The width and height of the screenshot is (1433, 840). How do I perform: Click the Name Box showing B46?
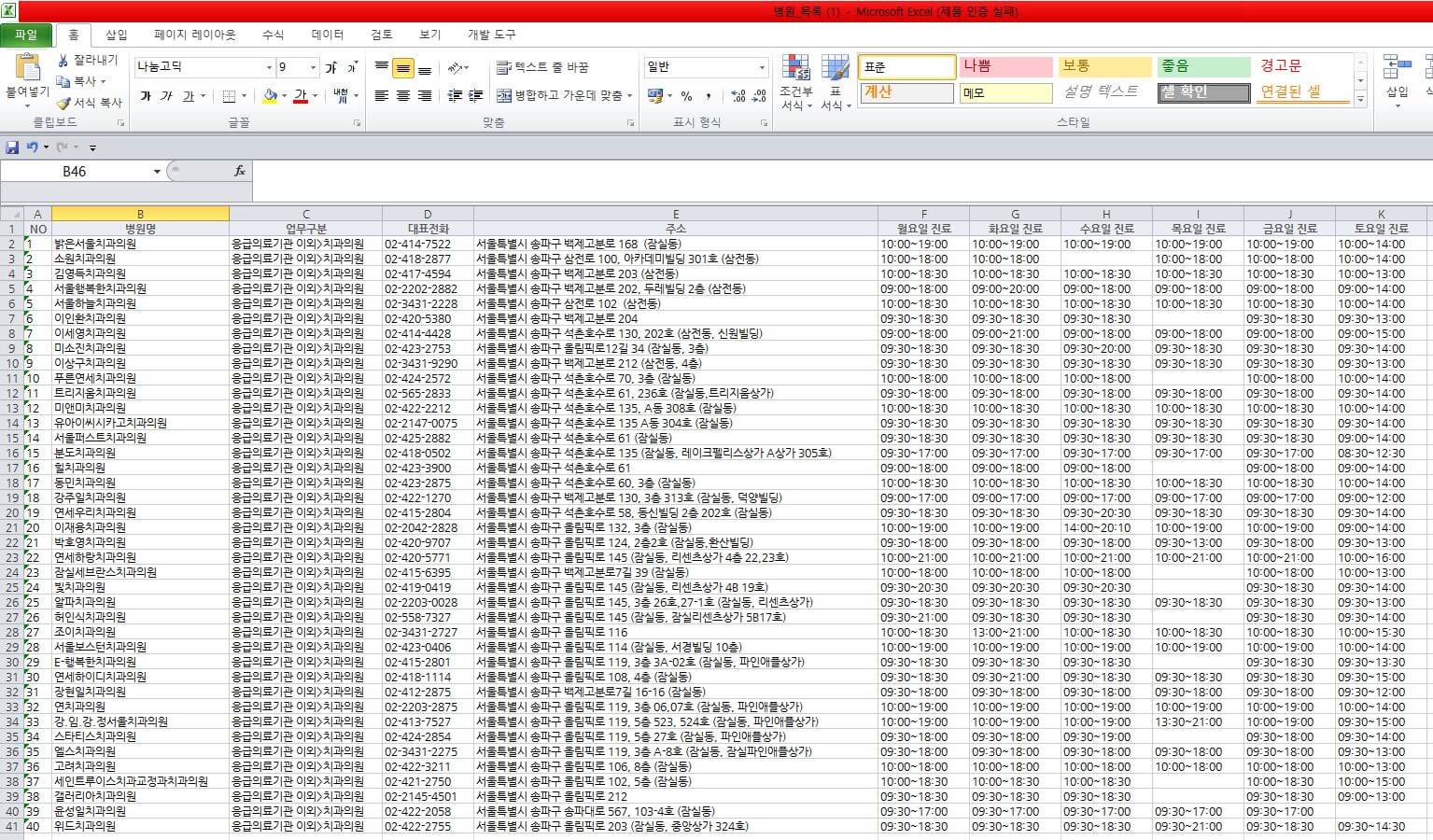tap(75, 172)
